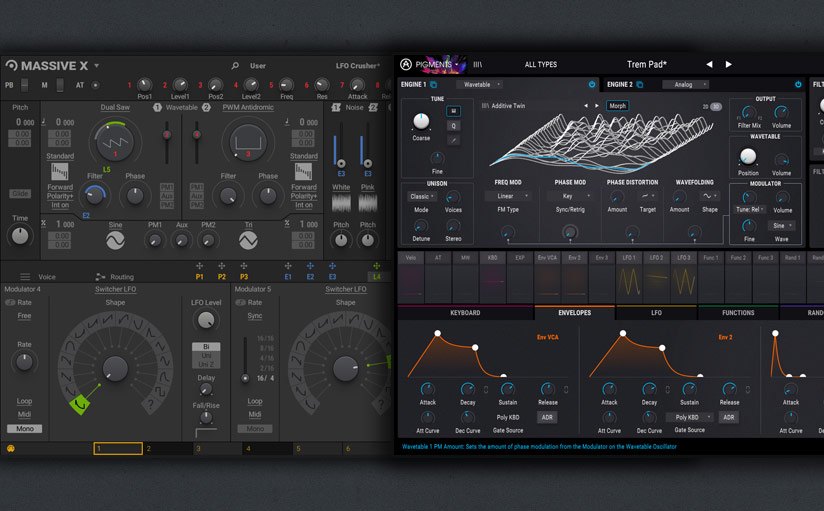The image size is (824, 511).
Task: Switch to the Keyboard tab in Pigments
Action: click(x=465, y=313)
